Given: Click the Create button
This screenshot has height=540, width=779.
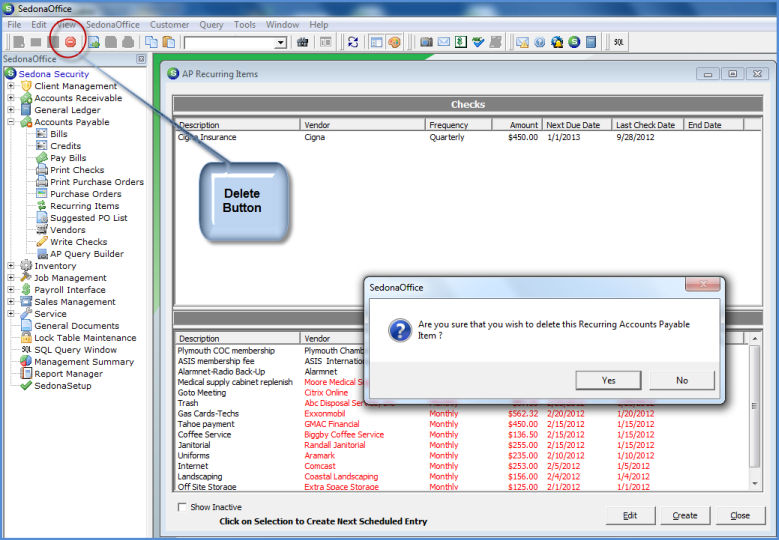Looking at the screenshot, I should pyautogui.click(x=685, y=516).
